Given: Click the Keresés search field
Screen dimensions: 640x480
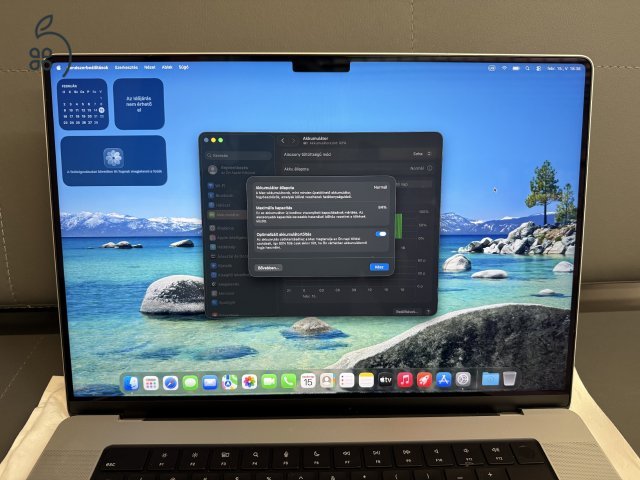Looking at the screenshot, I should click(239, 156).
